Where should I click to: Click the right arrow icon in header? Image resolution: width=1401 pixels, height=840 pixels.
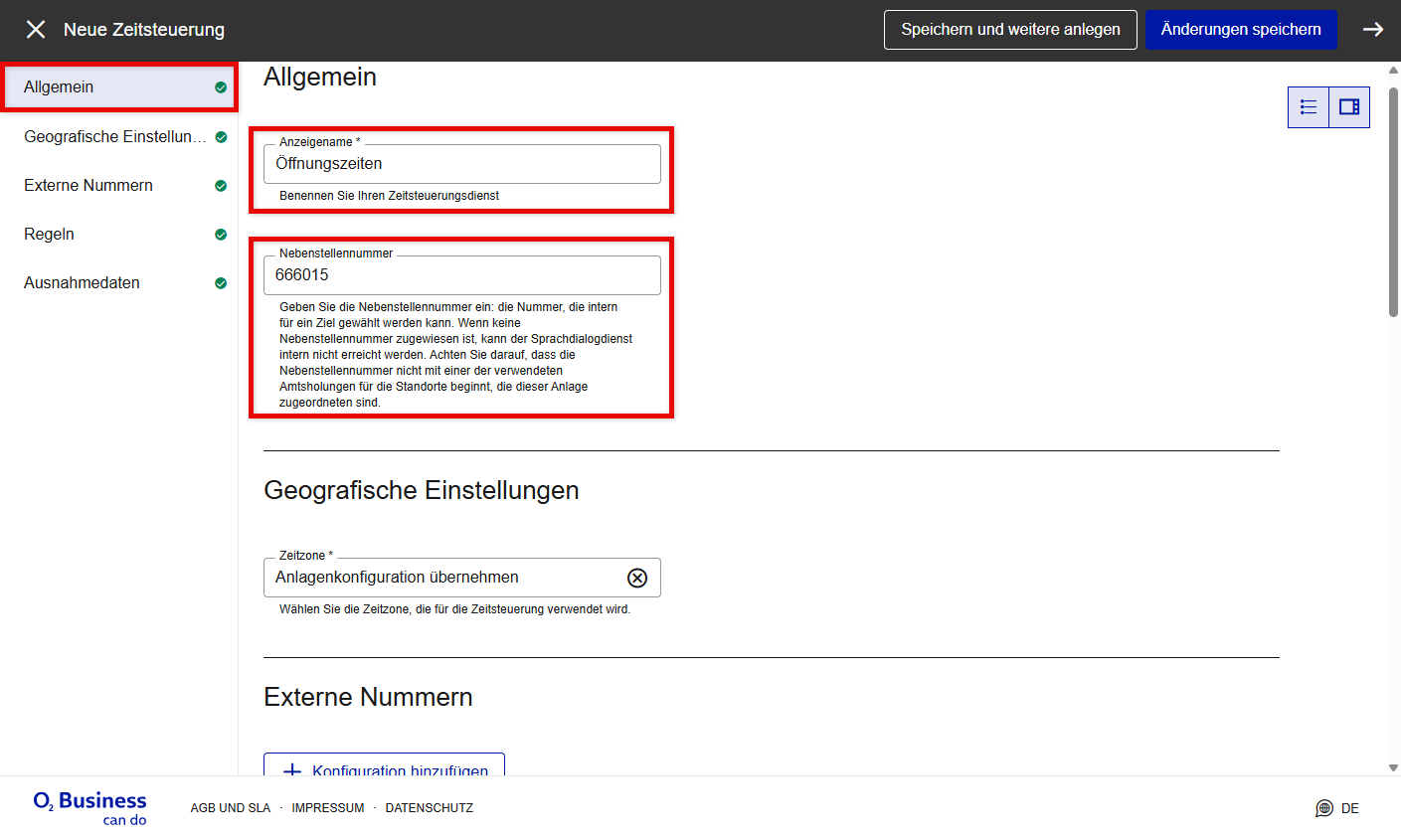tap(1372, 30)
